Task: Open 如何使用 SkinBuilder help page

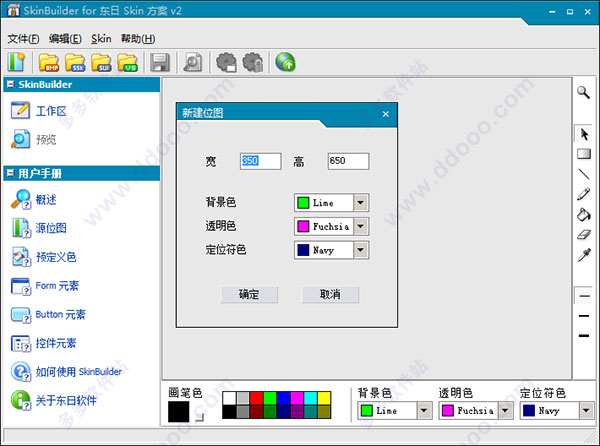Action: (66, 371)
